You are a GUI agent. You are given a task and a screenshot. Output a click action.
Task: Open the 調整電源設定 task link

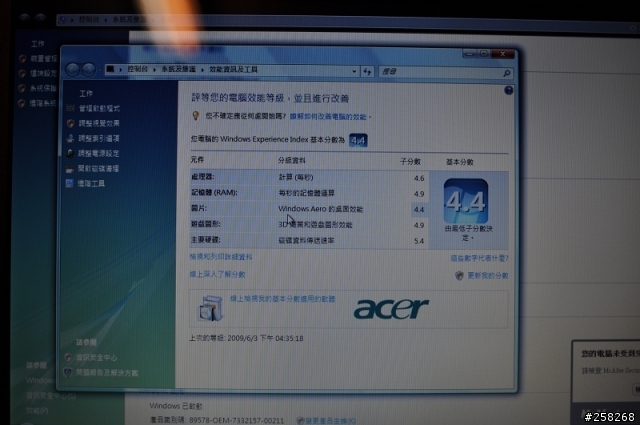(x=98, y=154)
